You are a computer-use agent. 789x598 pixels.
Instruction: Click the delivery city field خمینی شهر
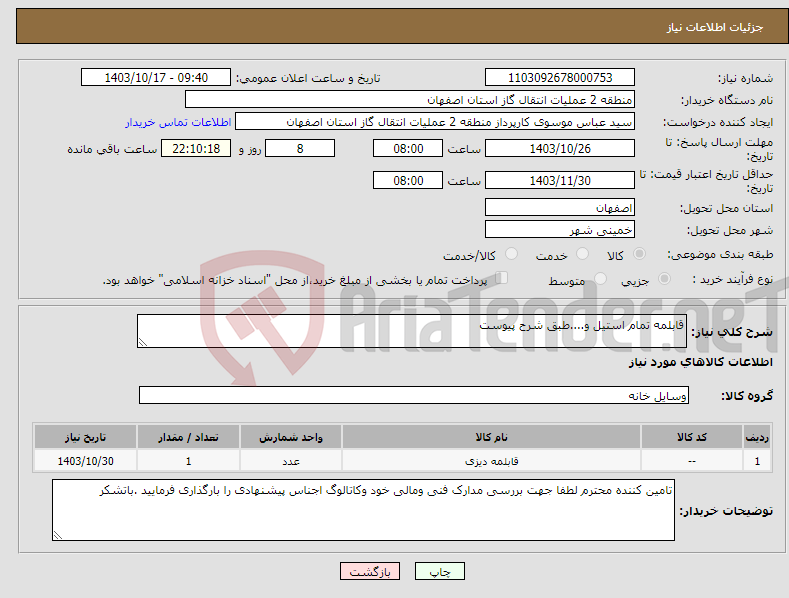coord(560,230)
